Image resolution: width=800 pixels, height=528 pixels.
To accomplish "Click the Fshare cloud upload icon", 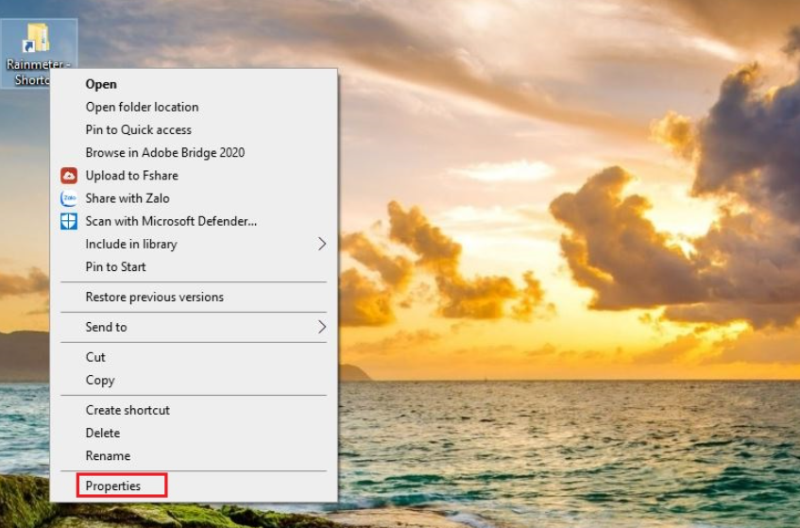I will pos(69,175).
